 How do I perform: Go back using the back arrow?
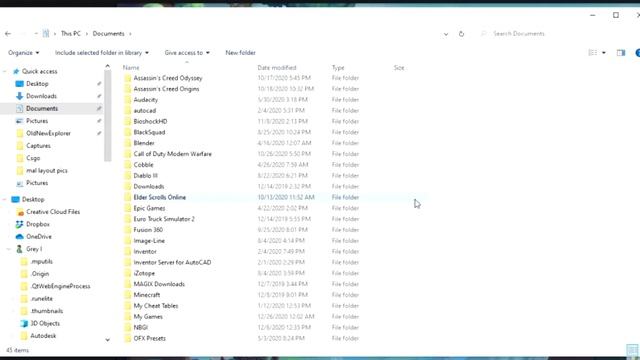click(8, 34)
